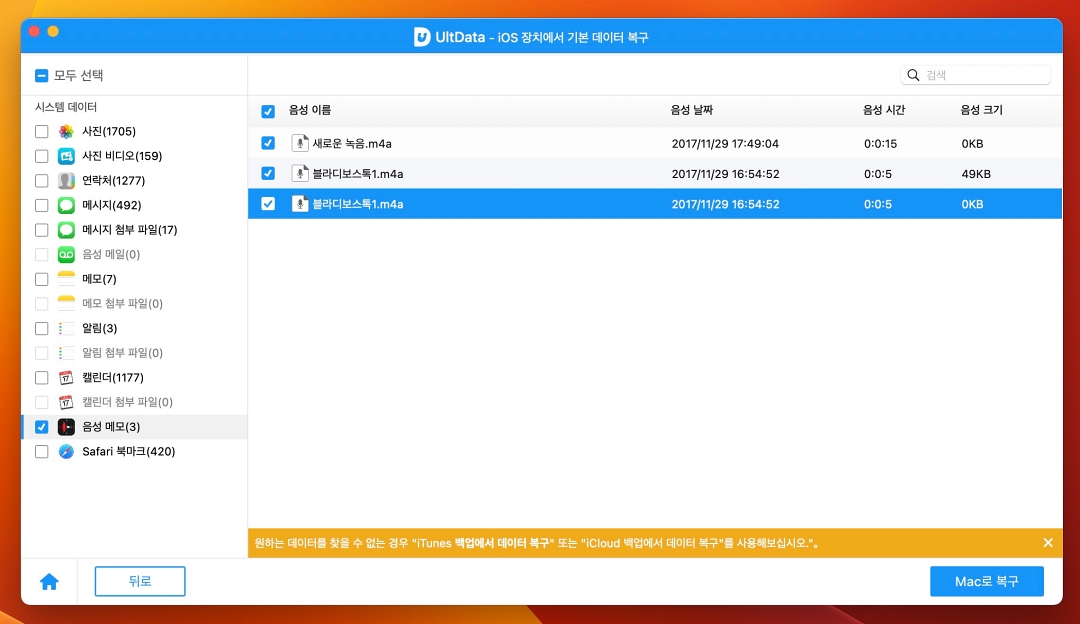1080x624 pixels.
Task: Uncheck the 음성 메모(3) checkbox
Action: point(41,427)
